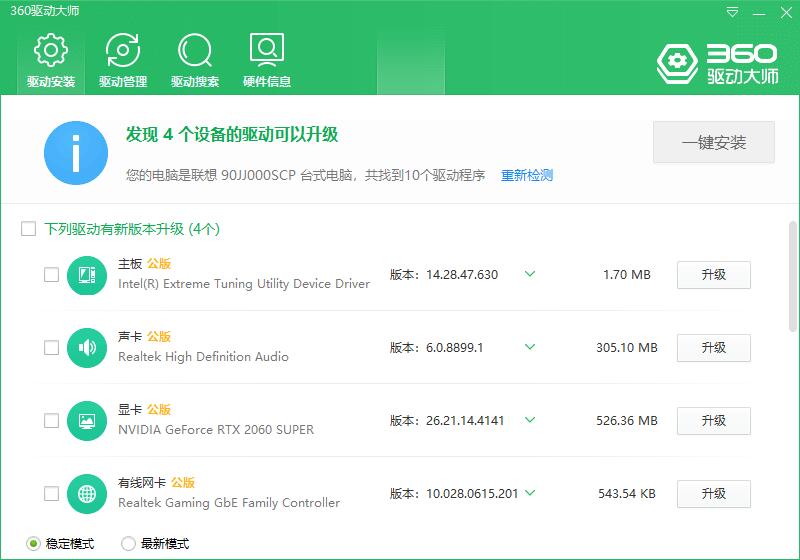Click 升级 button for NVIDIA graphics driver

coord(713,421)
